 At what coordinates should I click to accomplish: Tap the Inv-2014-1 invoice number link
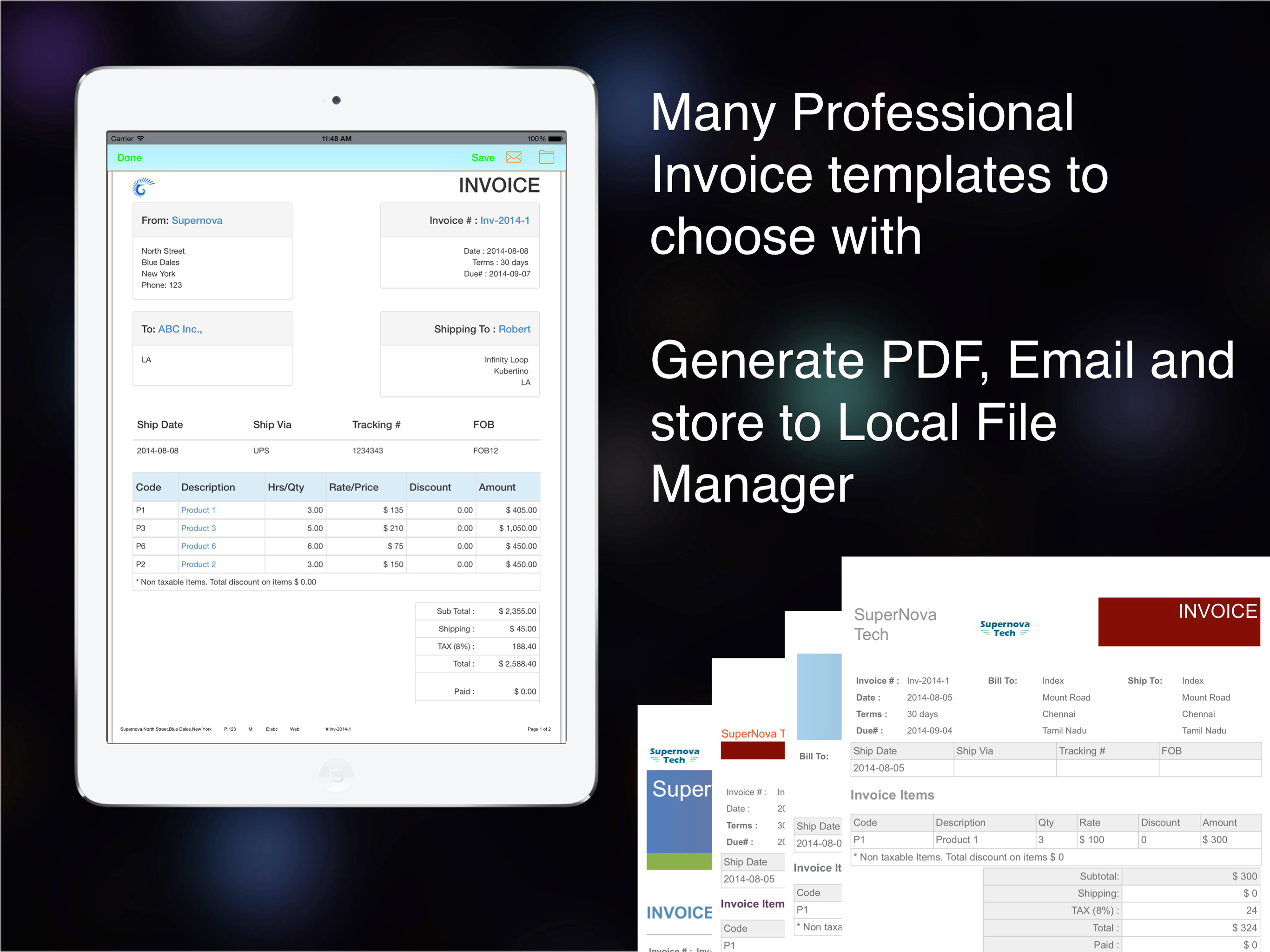(505, 220)
